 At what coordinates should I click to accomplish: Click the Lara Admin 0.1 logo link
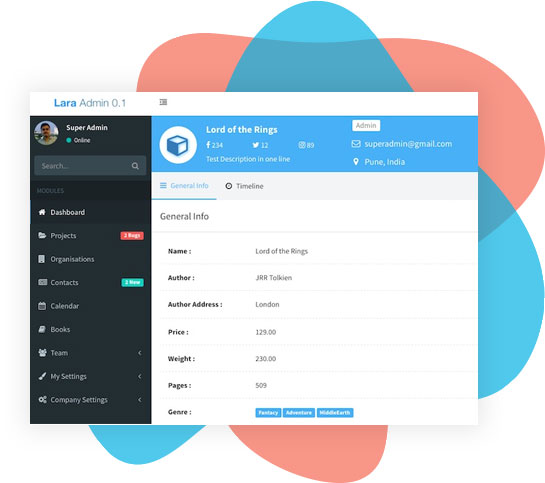(x=90, y=103)
